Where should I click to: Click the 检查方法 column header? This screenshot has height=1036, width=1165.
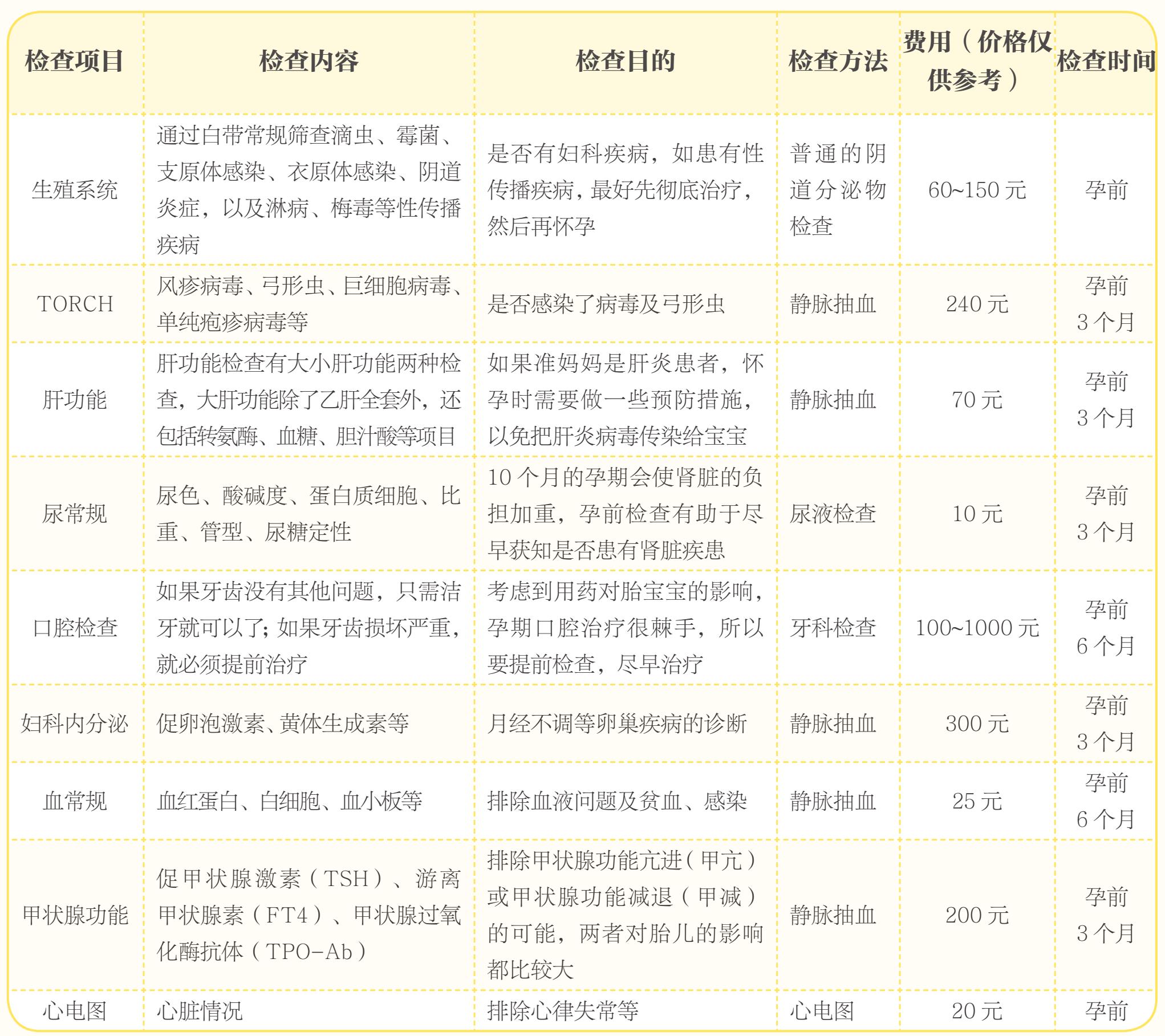point(838,62)
